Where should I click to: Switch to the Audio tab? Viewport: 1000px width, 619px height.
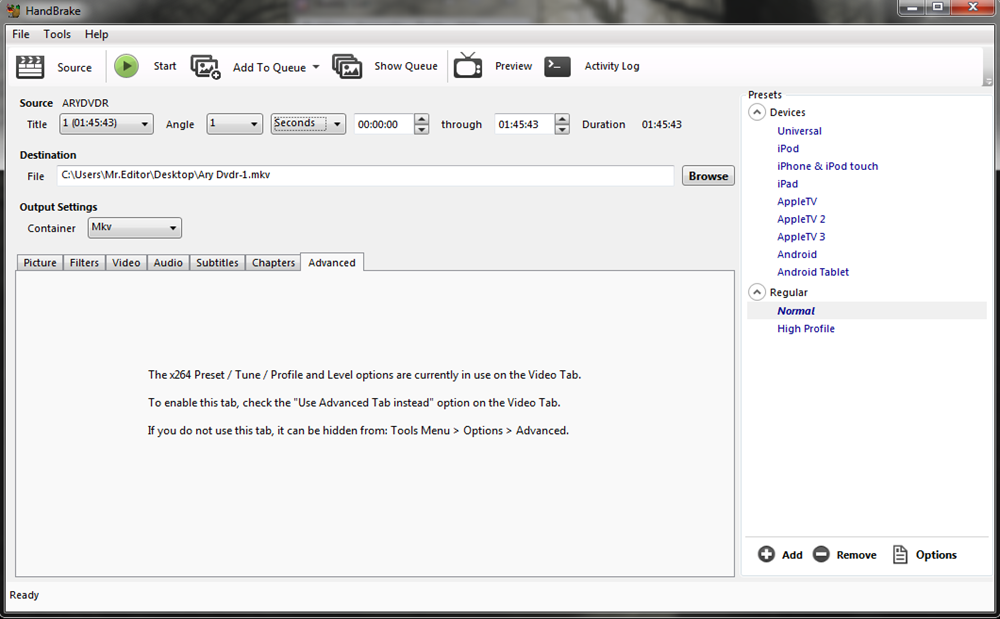(168, 263)
